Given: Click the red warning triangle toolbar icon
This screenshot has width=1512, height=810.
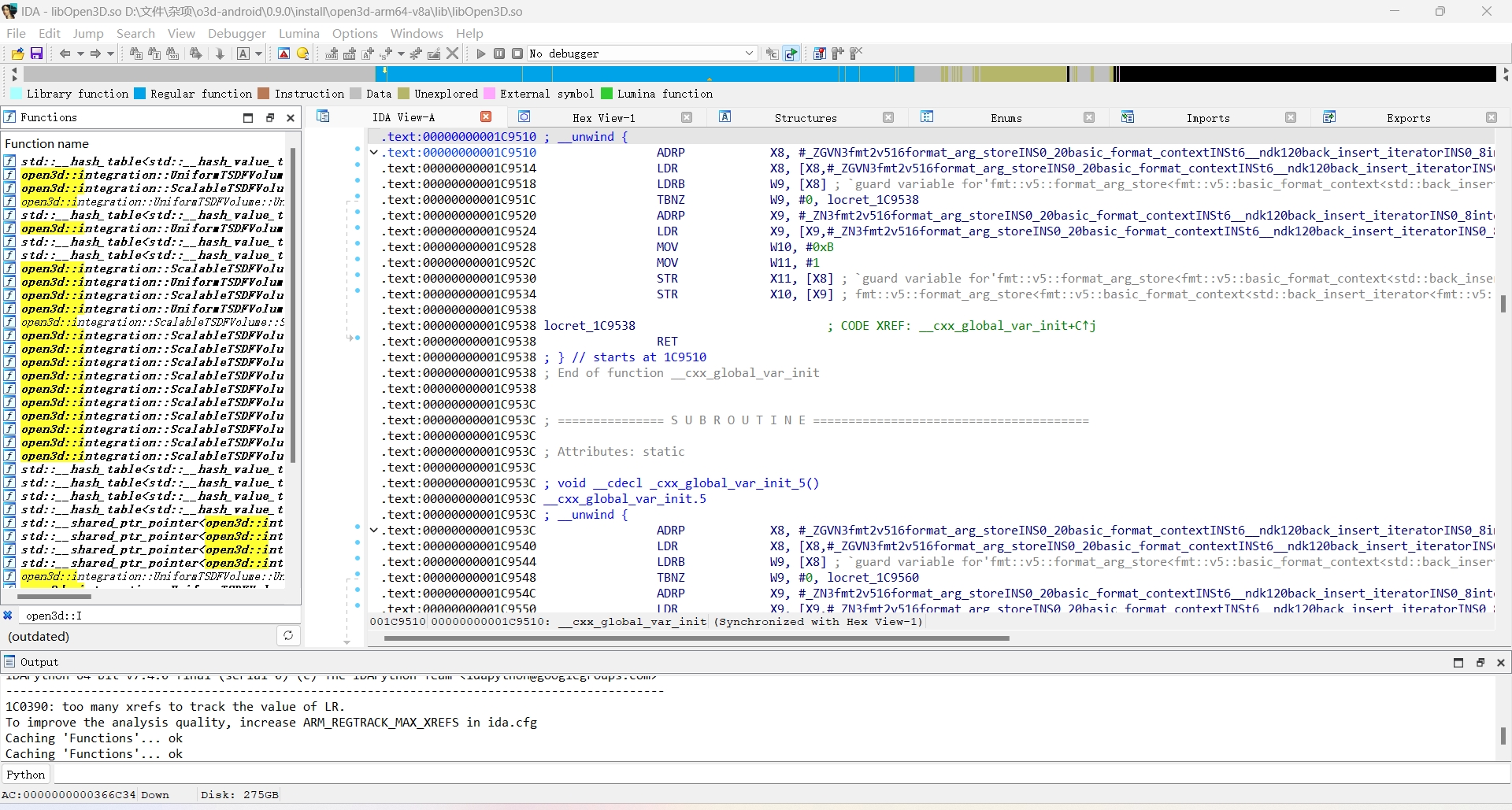Looking at the screenshot, I should tap(284, 54).
